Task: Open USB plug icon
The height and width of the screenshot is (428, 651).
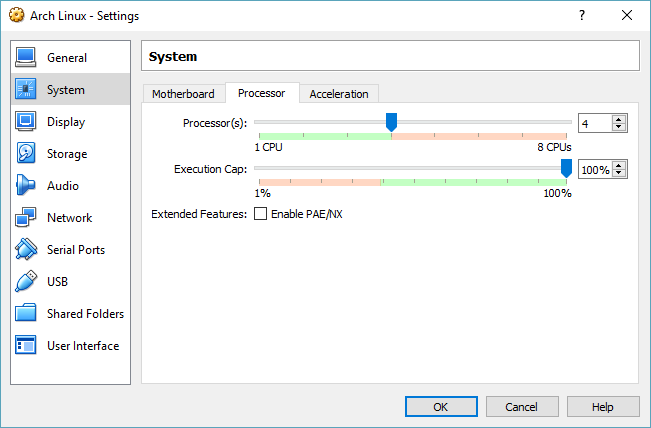Action: (x=26, y=281)
